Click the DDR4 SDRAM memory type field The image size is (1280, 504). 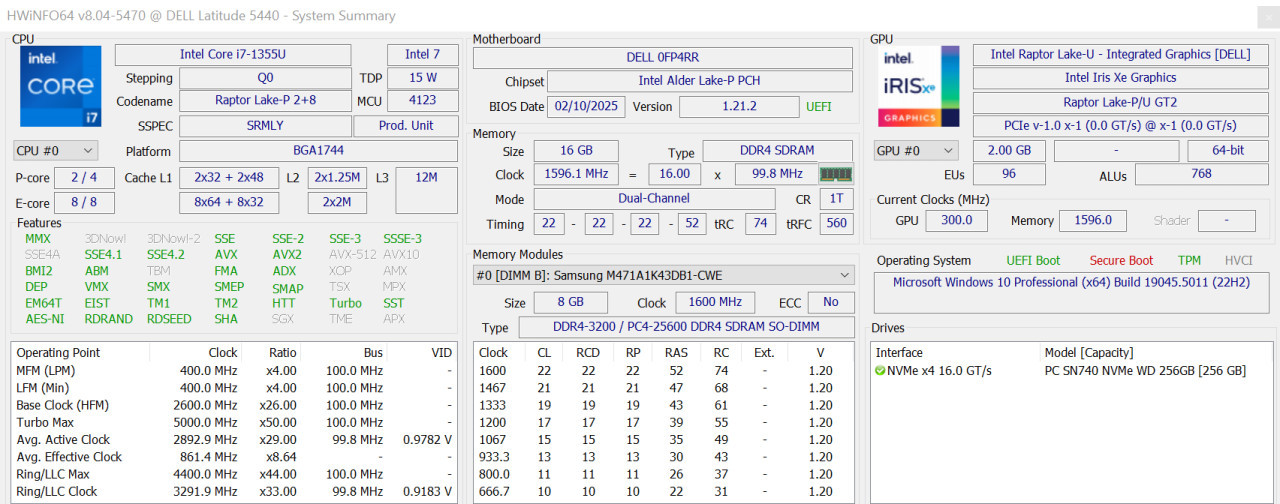pos(778,151)
